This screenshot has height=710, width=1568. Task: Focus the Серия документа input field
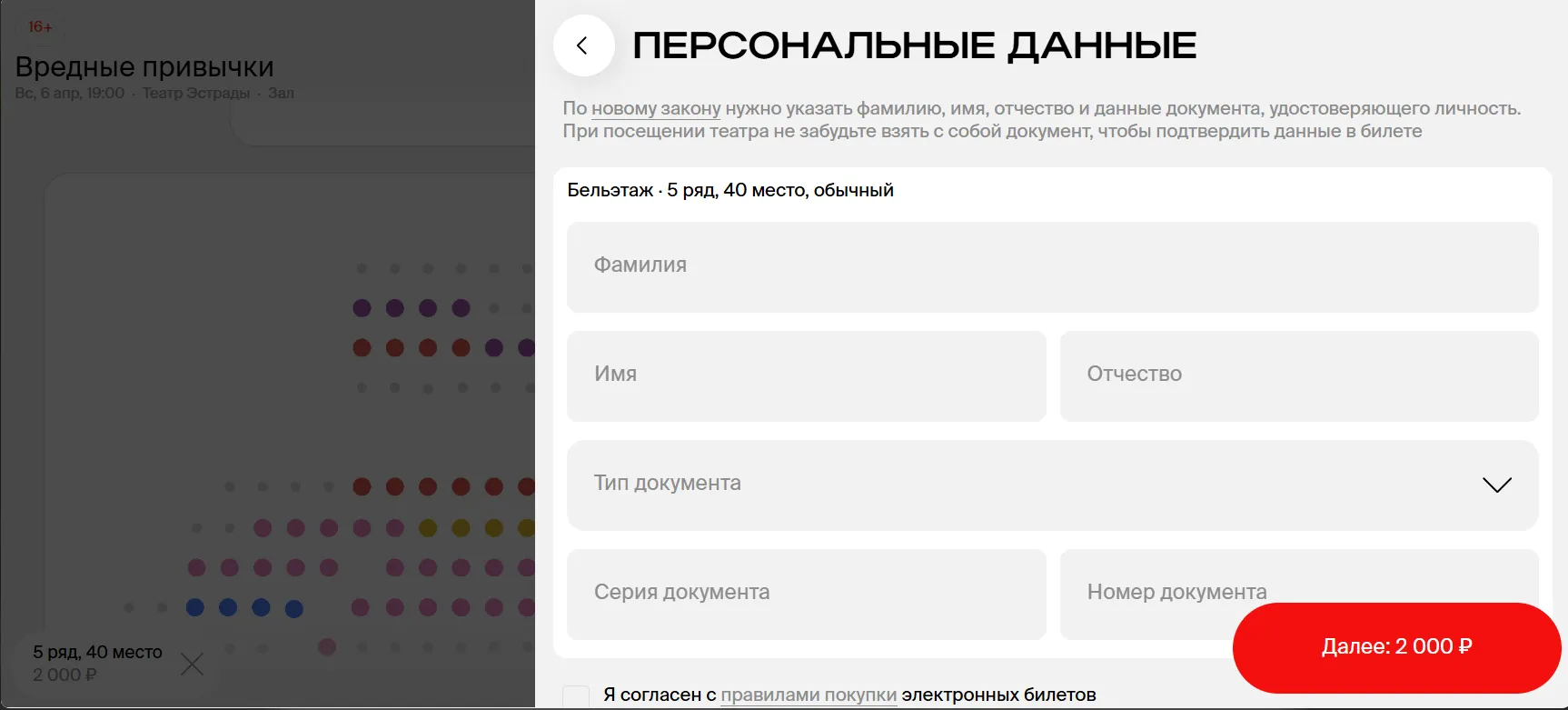[x=806, y=595]
